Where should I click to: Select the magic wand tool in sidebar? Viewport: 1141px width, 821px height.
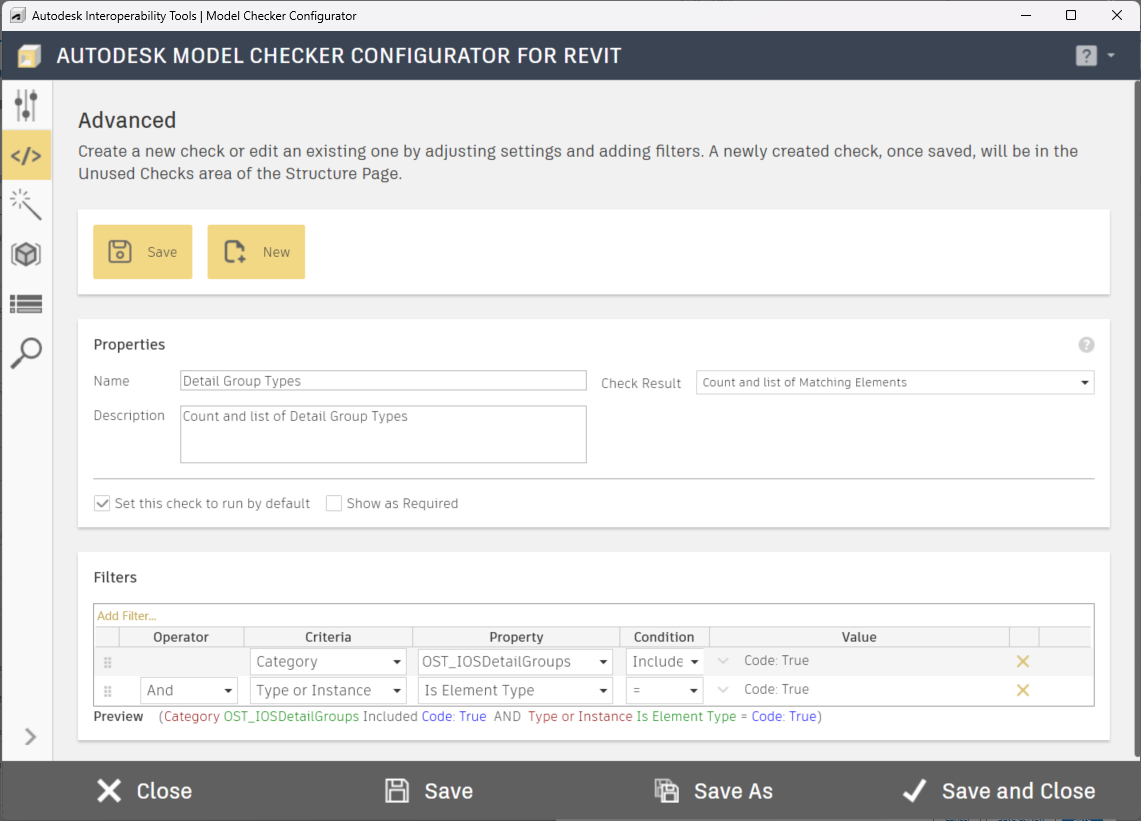tap(27, 204)
